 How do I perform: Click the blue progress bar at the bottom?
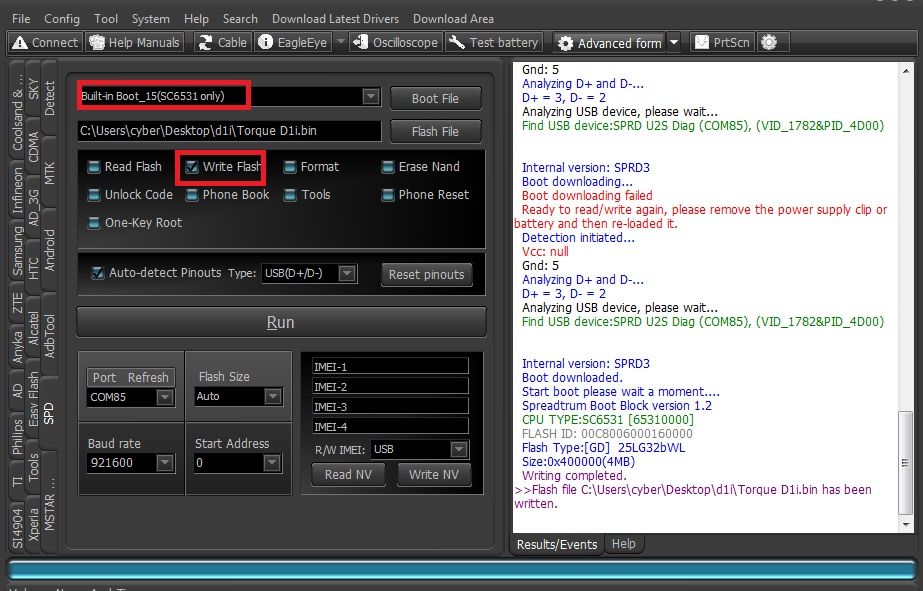tap(460, 570)
